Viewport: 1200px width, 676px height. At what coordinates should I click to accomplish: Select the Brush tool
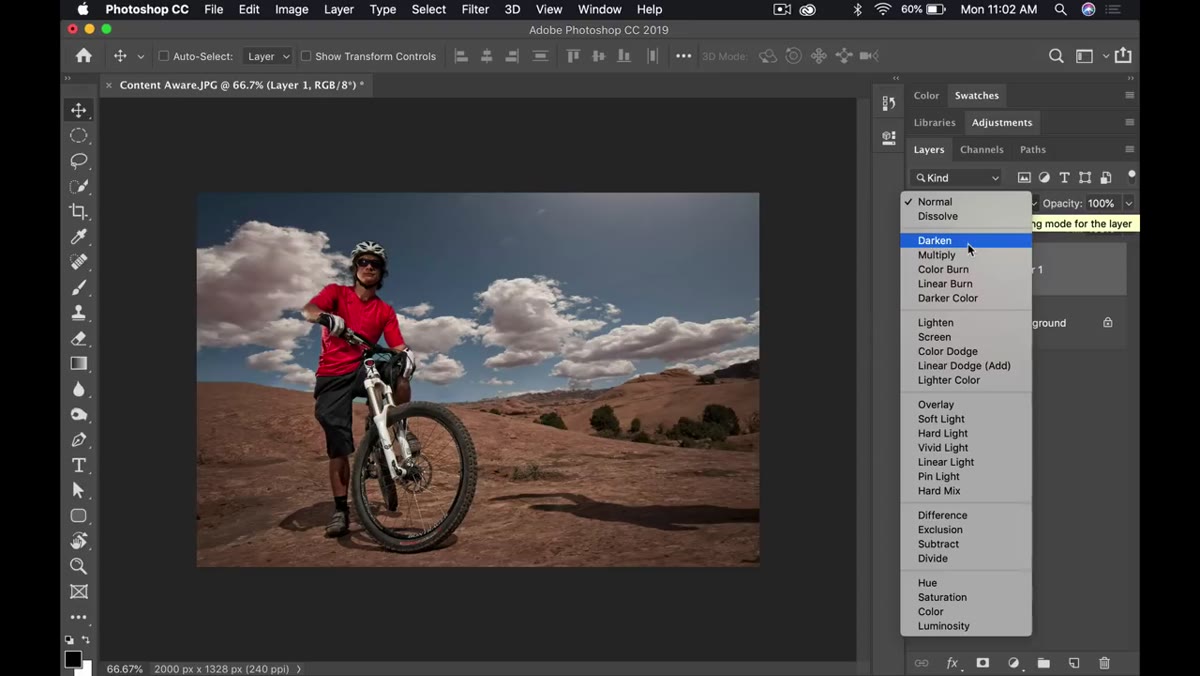pos(78,288)
